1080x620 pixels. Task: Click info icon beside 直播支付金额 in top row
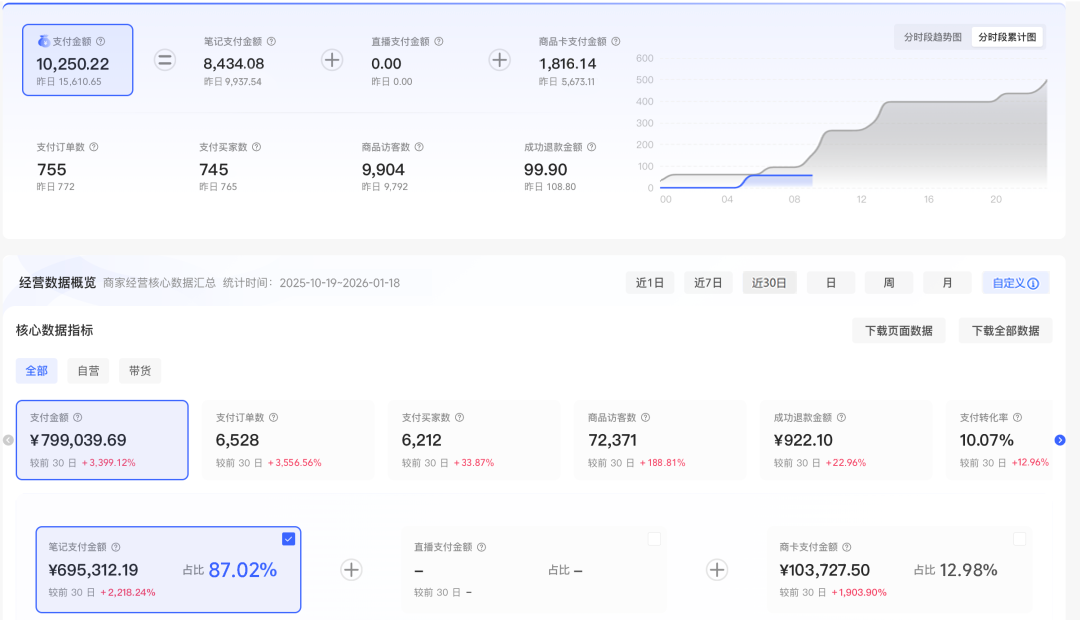pyautogui.click(x=439, y=41)
